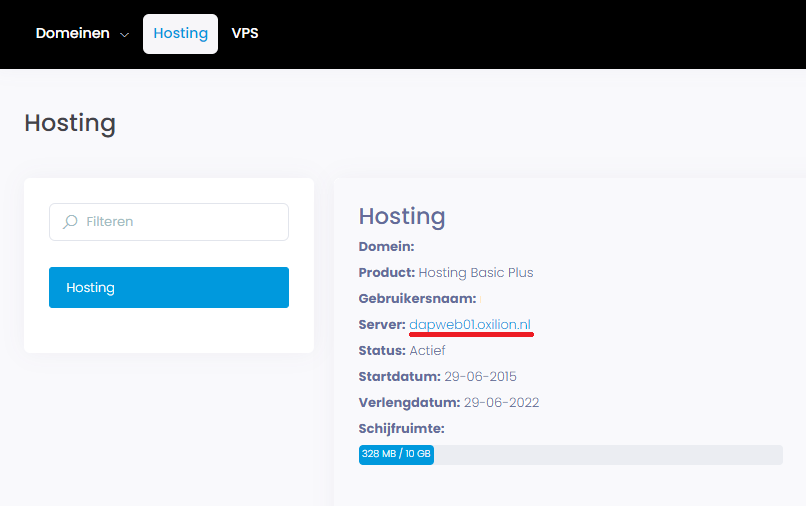
Task: Switch to the Hosting tab
Action: [180, 34]
